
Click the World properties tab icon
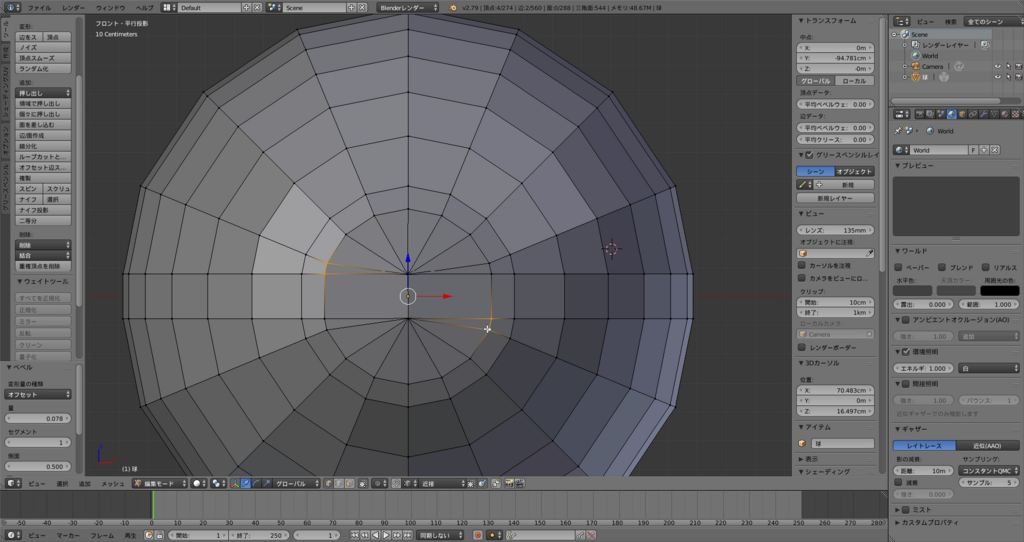click(x=950, y=114)
